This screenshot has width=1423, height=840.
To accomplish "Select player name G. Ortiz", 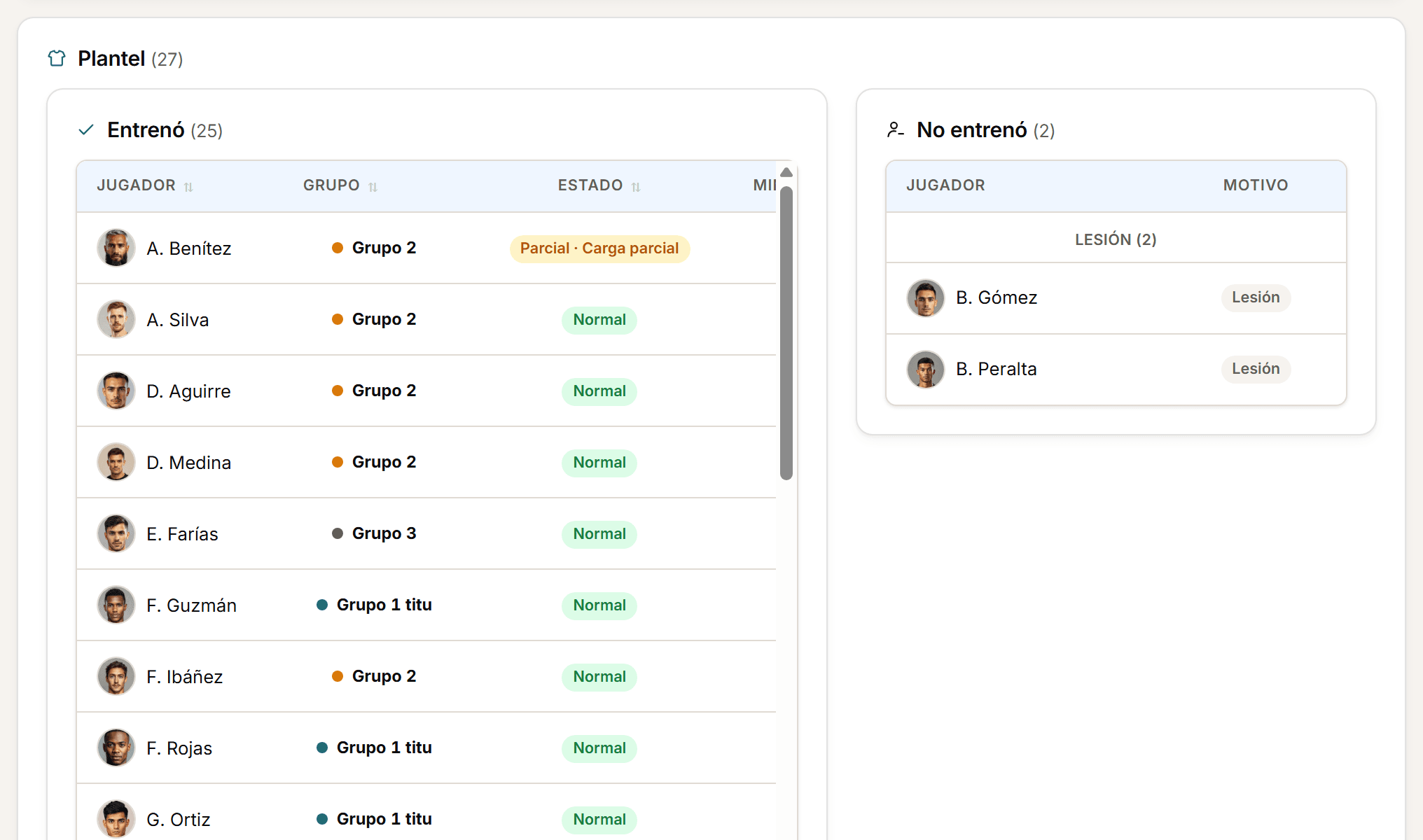I will click(x=179, y=820).
